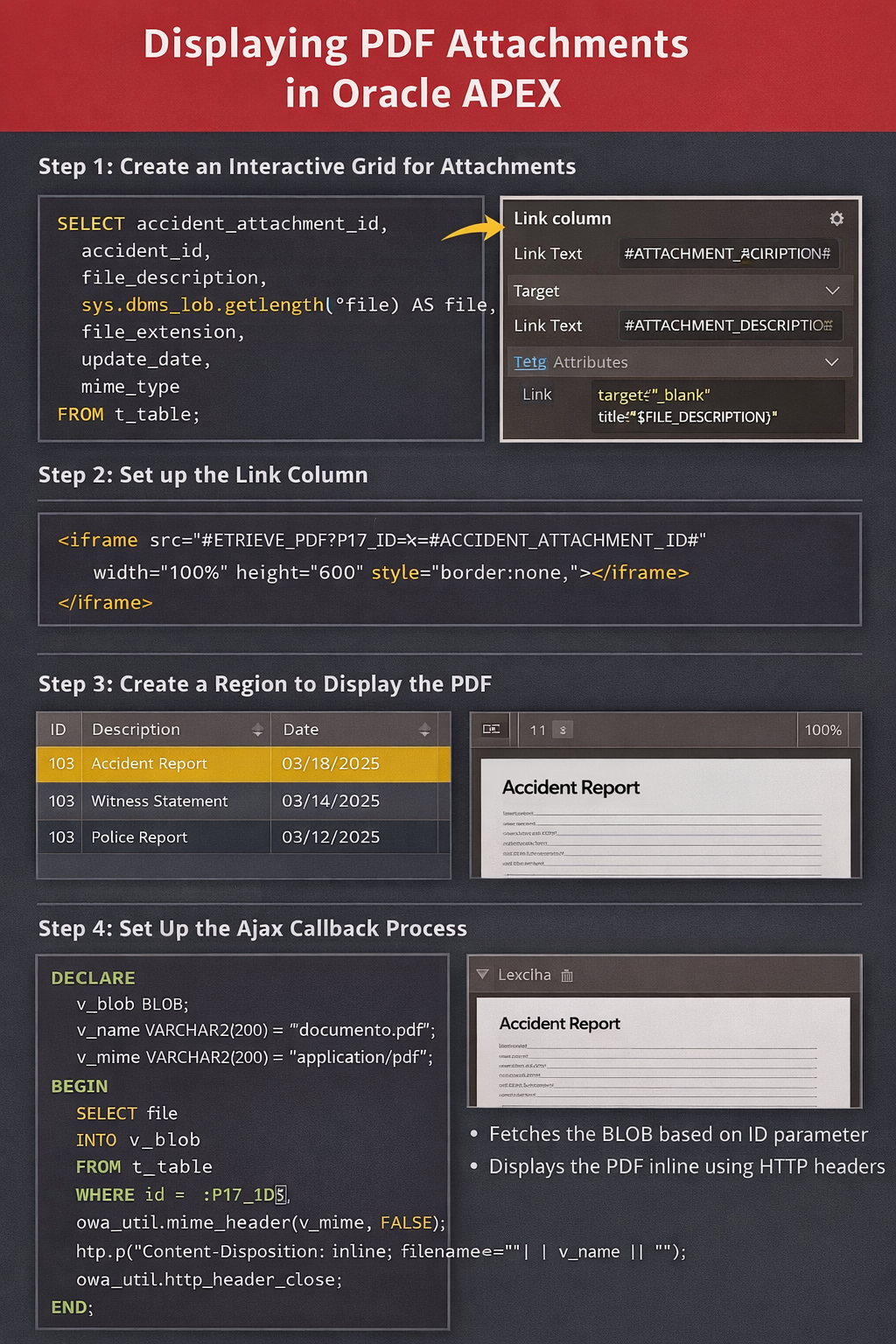
Task: Select the Witness Statement row
Action: (243, 801)
